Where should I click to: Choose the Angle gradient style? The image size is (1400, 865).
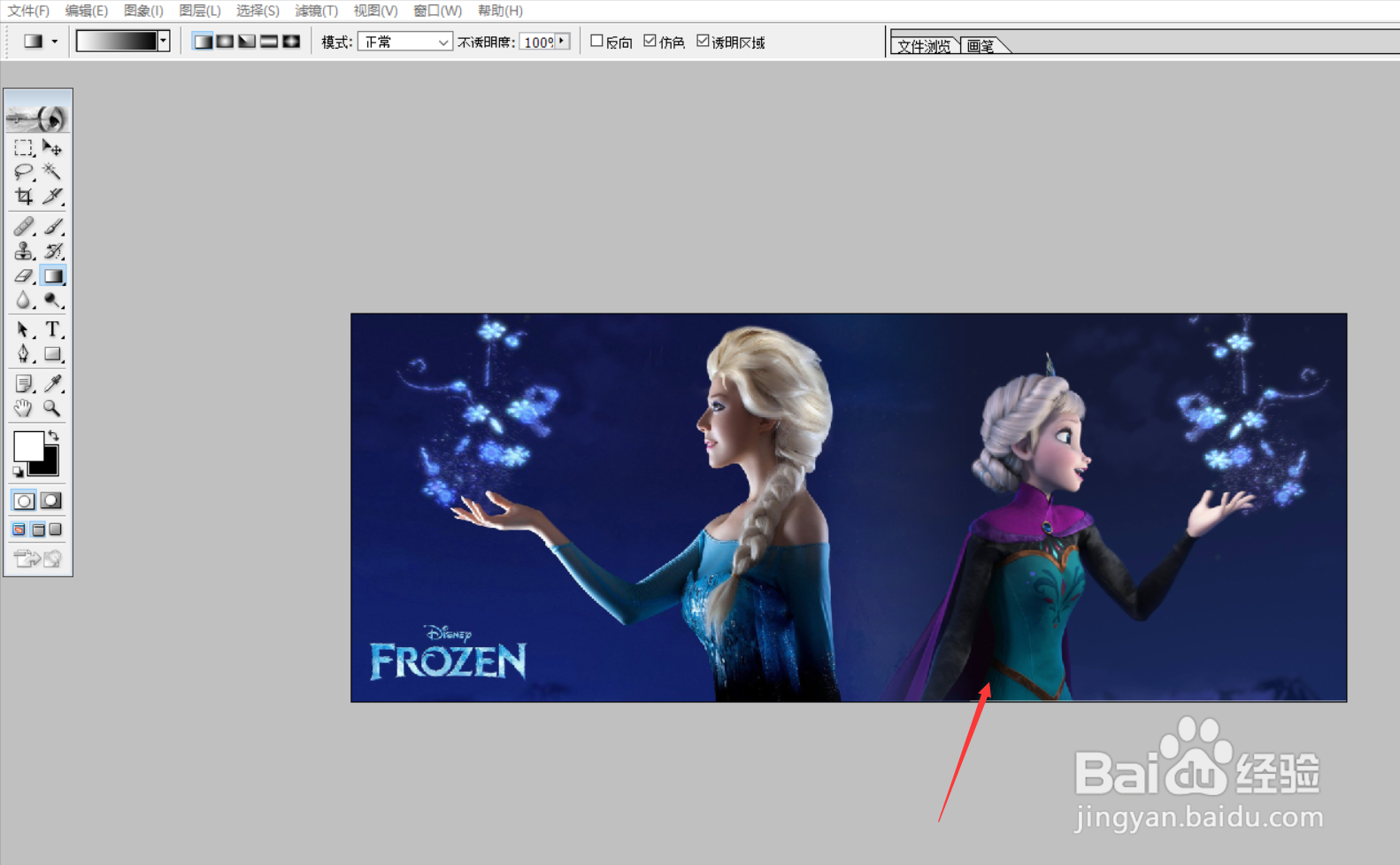[247, 42]
